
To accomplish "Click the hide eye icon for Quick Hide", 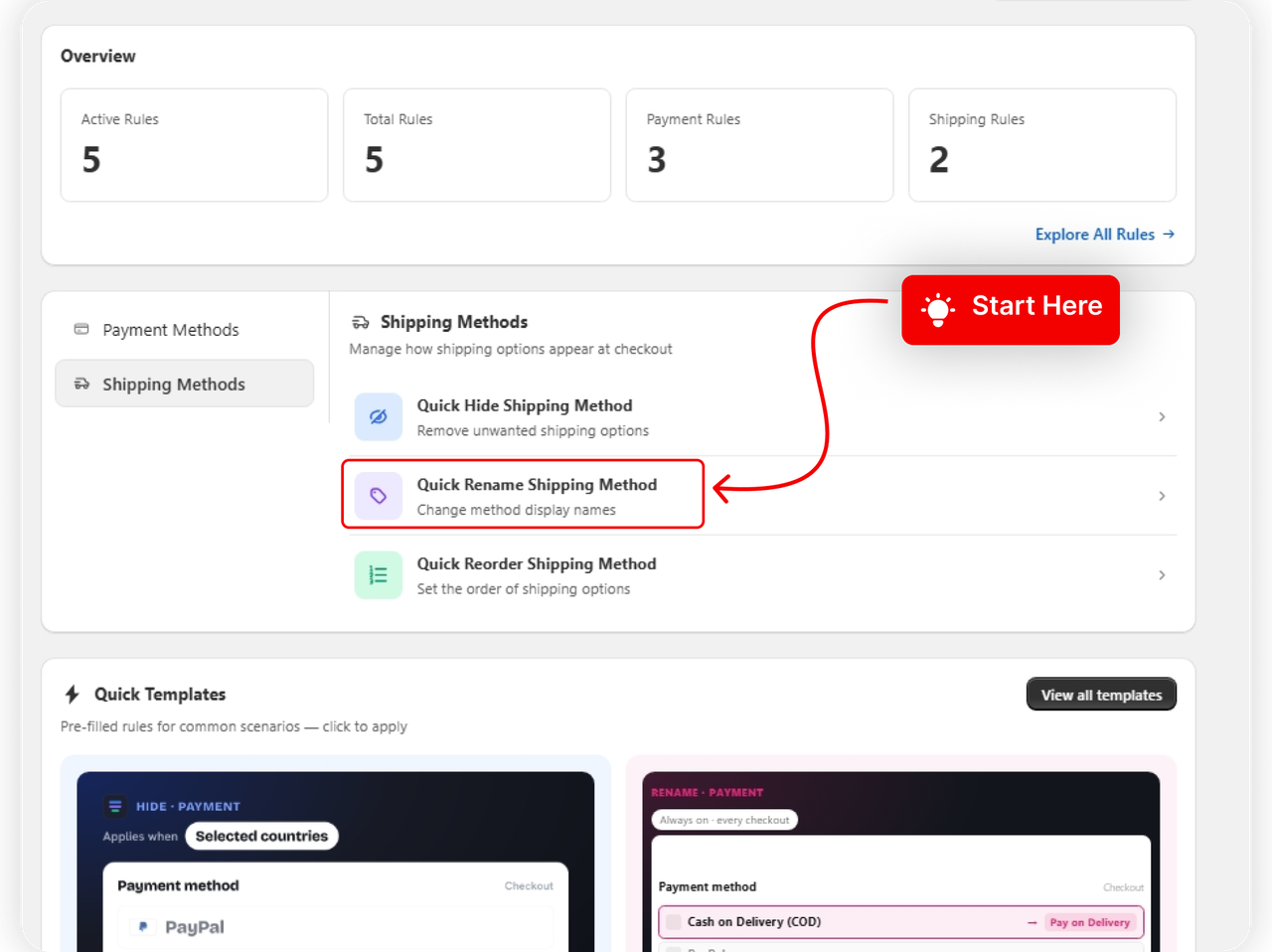I will tap(379, 416).
